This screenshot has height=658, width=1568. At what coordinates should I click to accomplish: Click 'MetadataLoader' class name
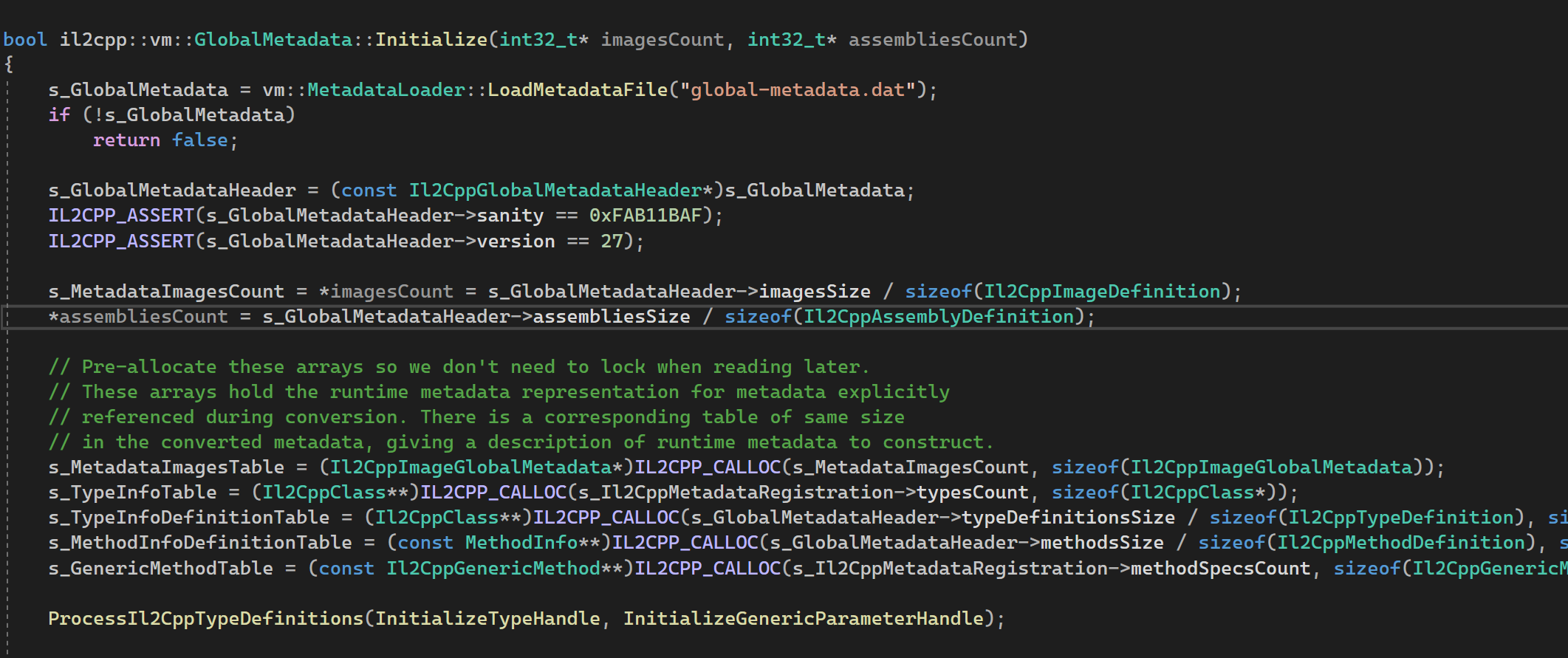point(386,90)
